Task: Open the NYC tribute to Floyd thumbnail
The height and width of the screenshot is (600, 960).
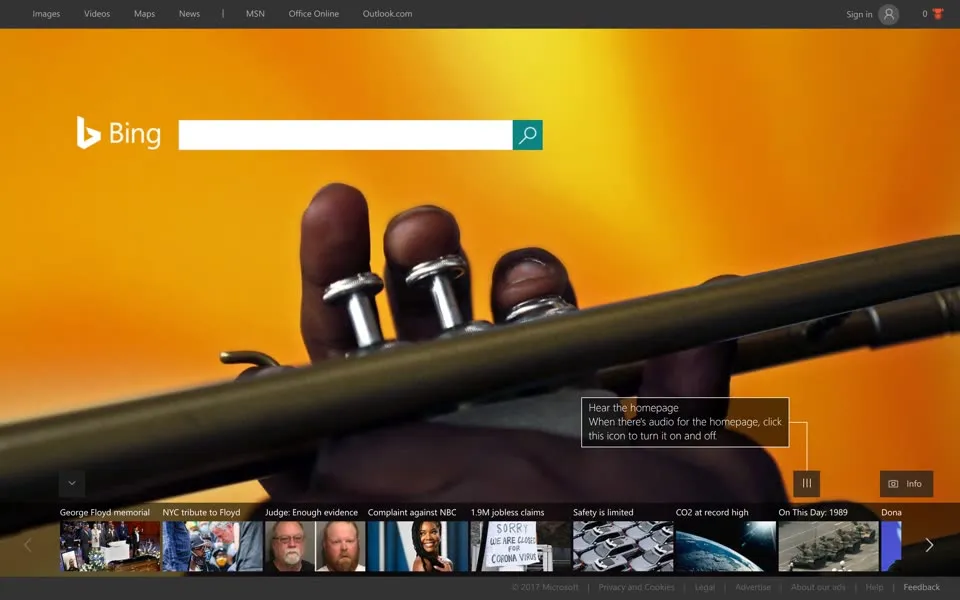Action: click(x=212, y=546)
